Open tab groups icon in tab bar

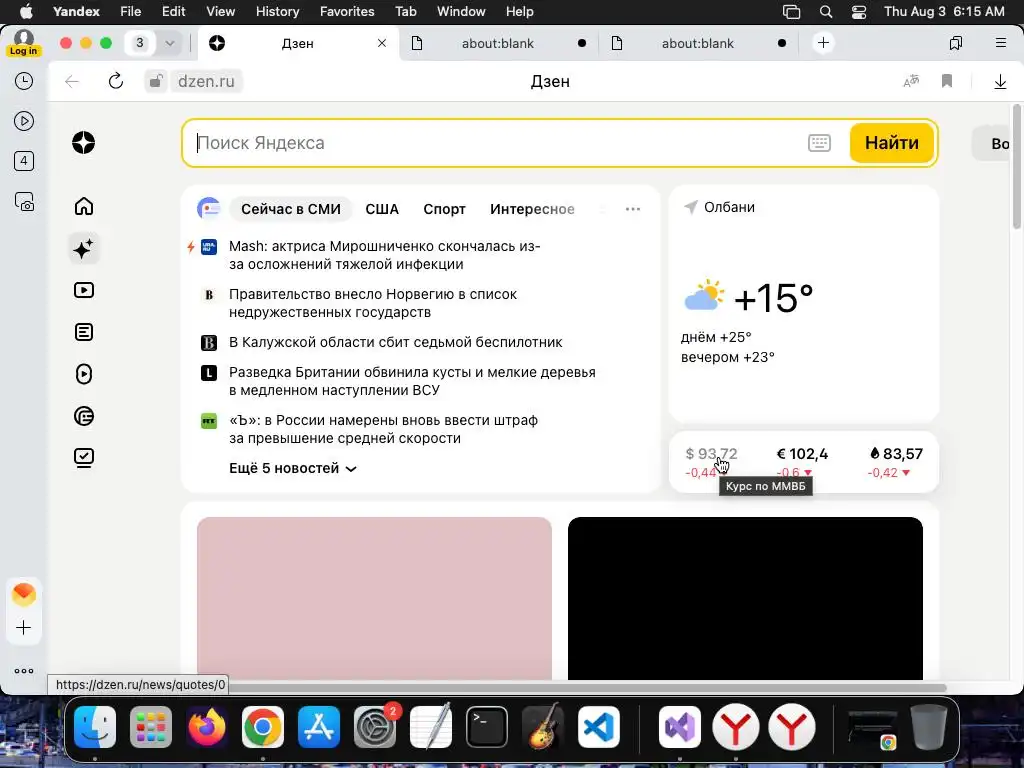click(x=955, y=43)
